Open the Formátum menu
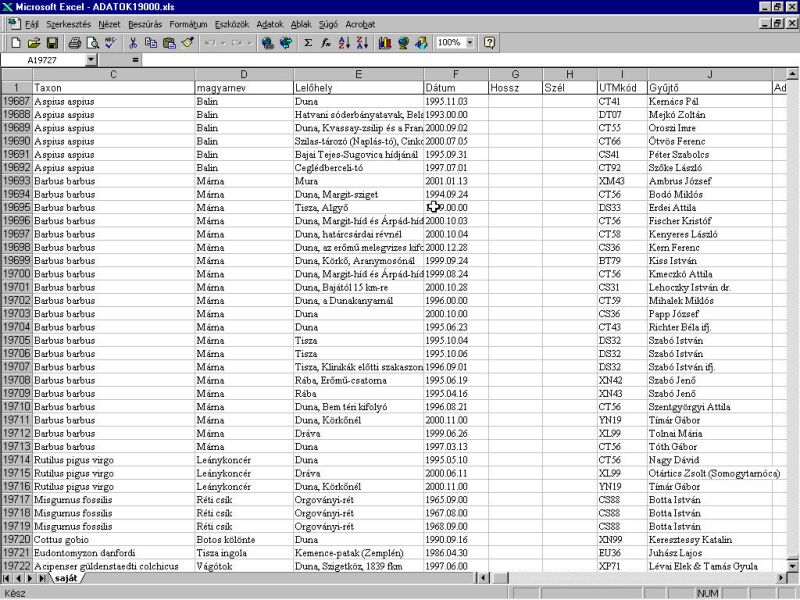800x600 pixels. click(x=188, y=24)
